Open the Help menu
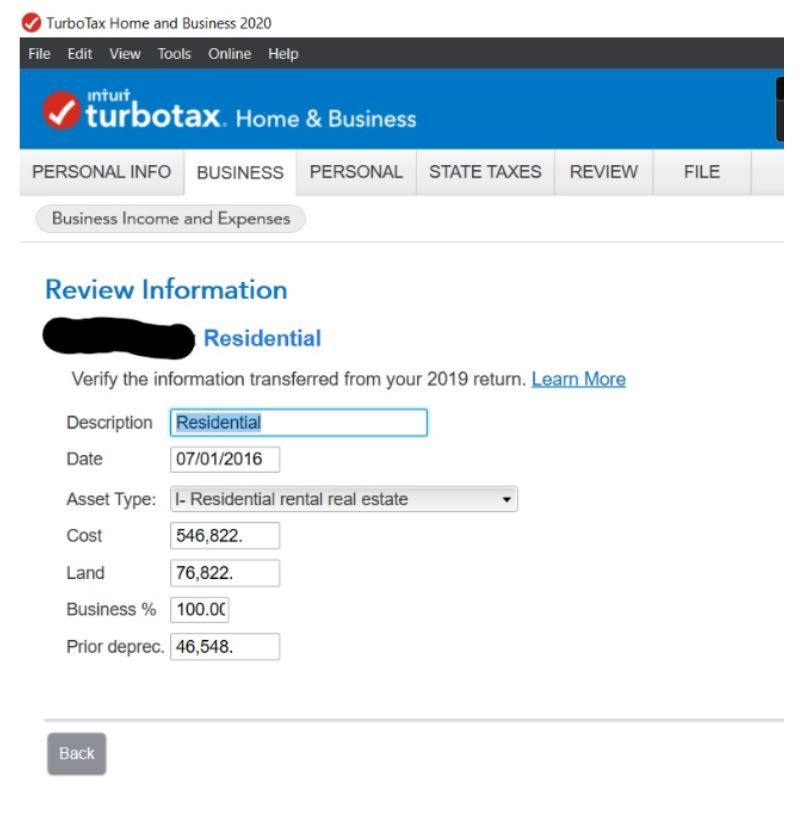Image resolution: width=803 pixels, height=817 pixels. 283,54
